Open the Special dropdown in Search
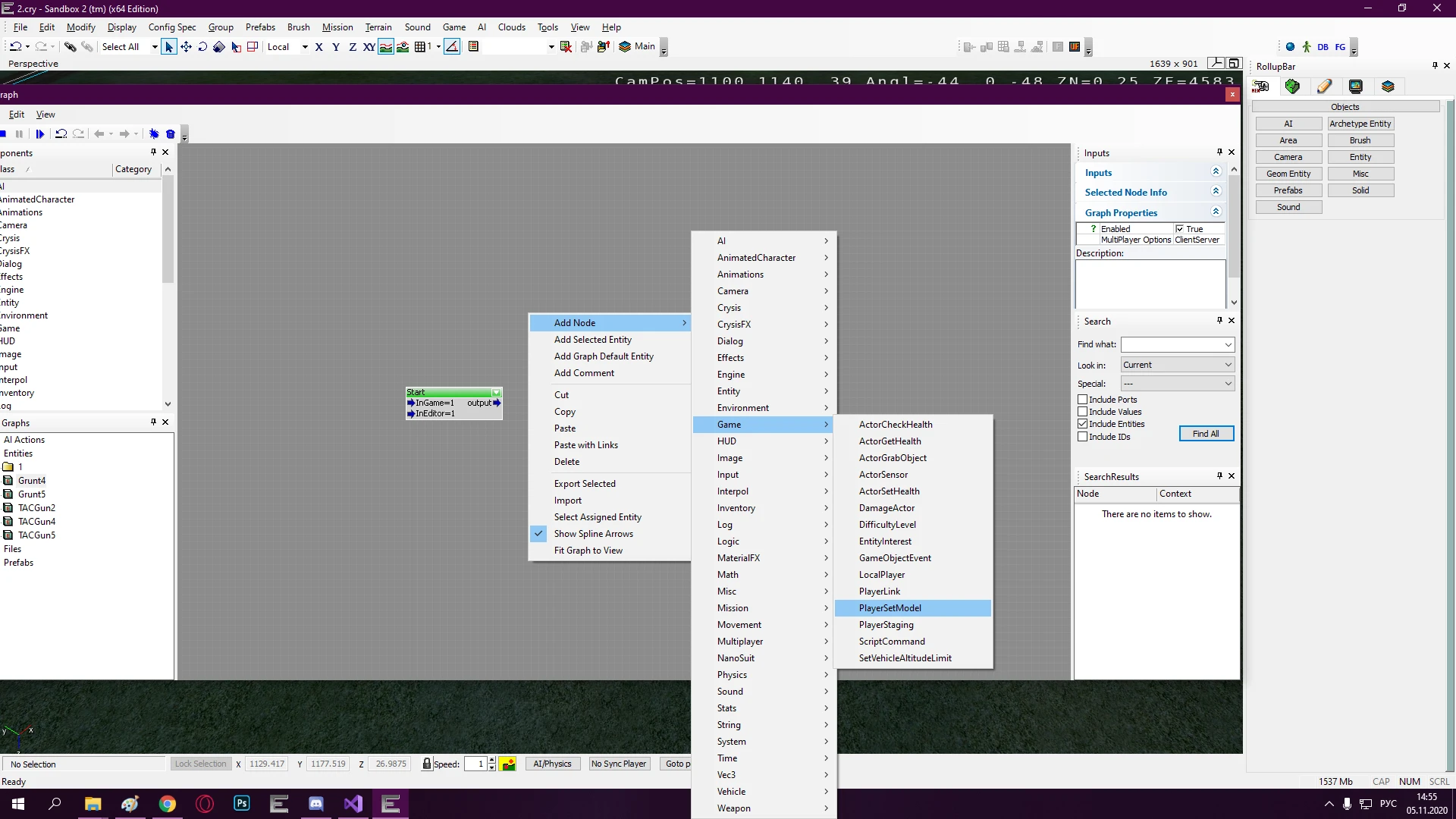This screenshot has height=819, width=1456. [x=1177, y=384]
